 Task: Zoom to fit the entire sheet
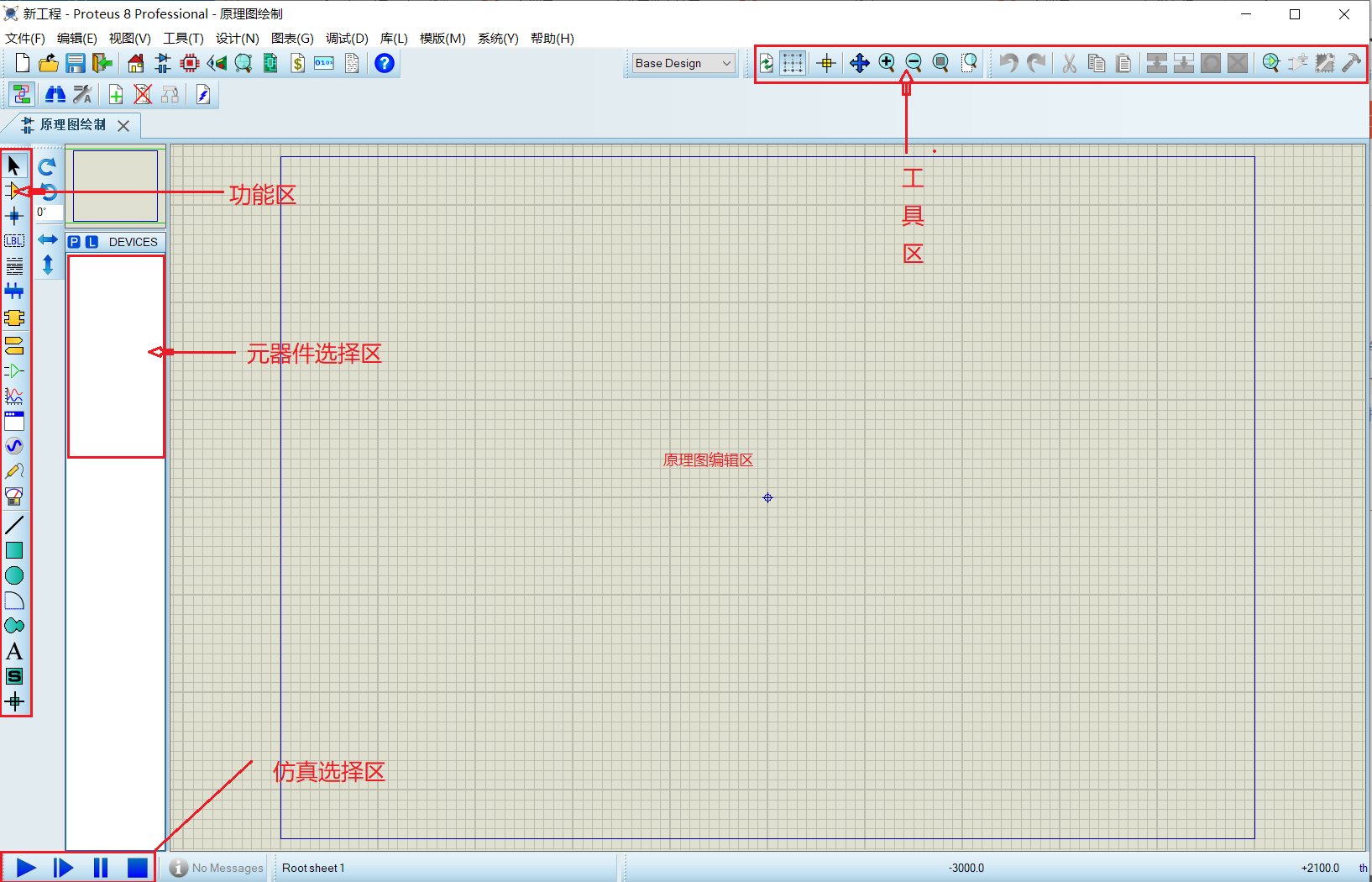pos(940,63)
